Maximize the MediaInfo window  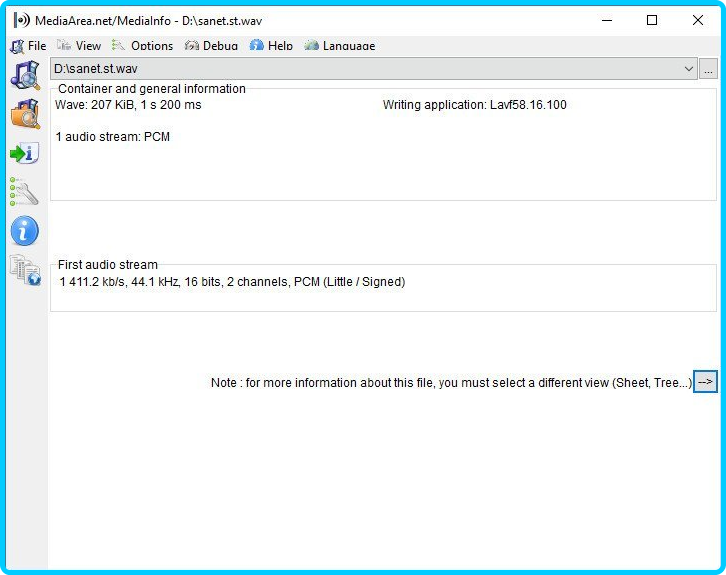point(652,20)
